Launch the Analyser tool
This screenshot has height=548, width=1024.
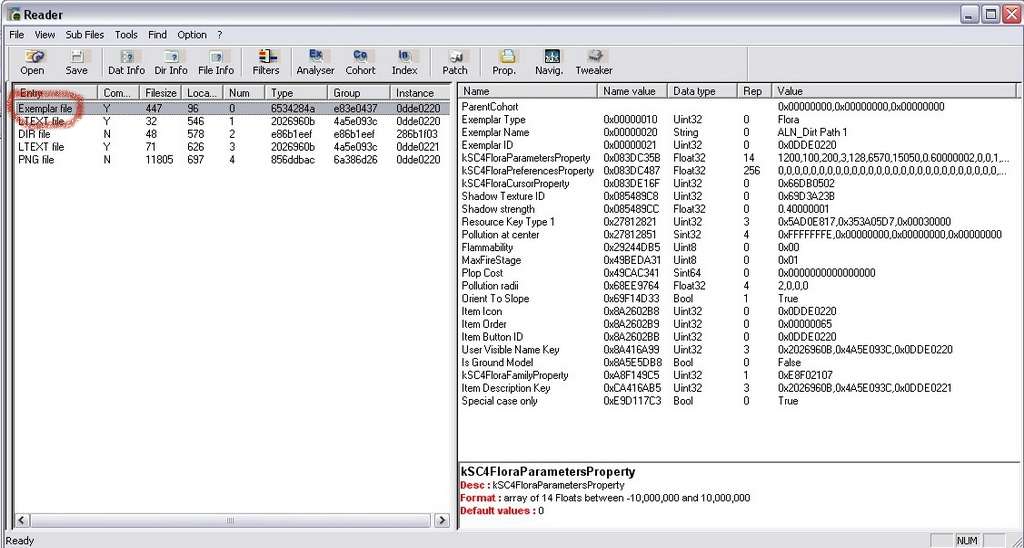[315, 62]
